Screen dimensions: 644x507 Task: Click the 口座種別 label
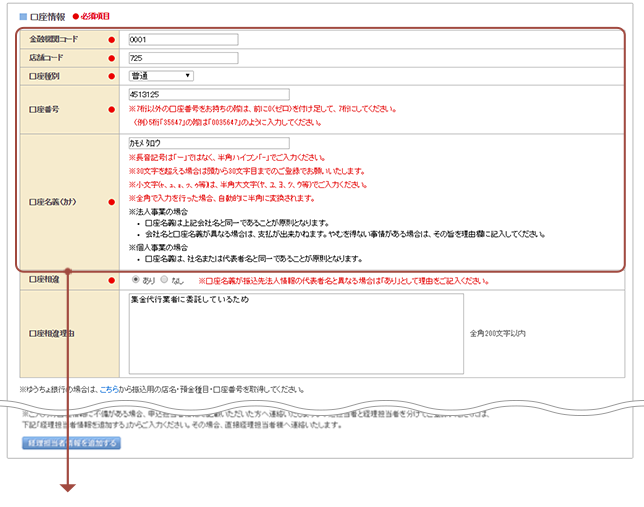(44, 76)
